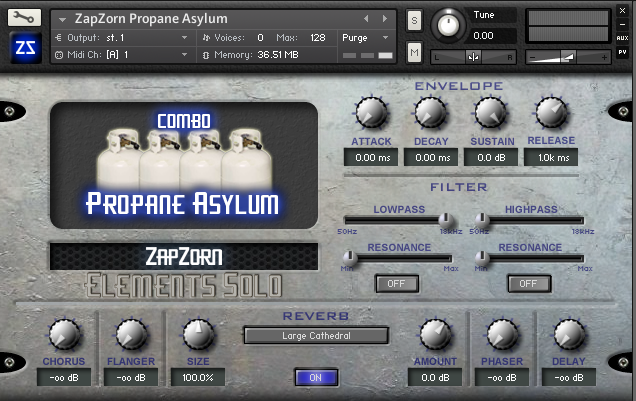This screenshot has height=401, width=636.
Task: Click the Attack value 0.00 ms
Action: click(x=371, y=157)
